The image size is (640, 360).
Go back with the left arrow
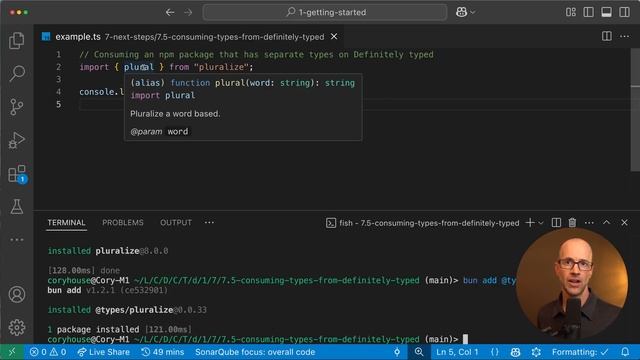tap(170, 12)
